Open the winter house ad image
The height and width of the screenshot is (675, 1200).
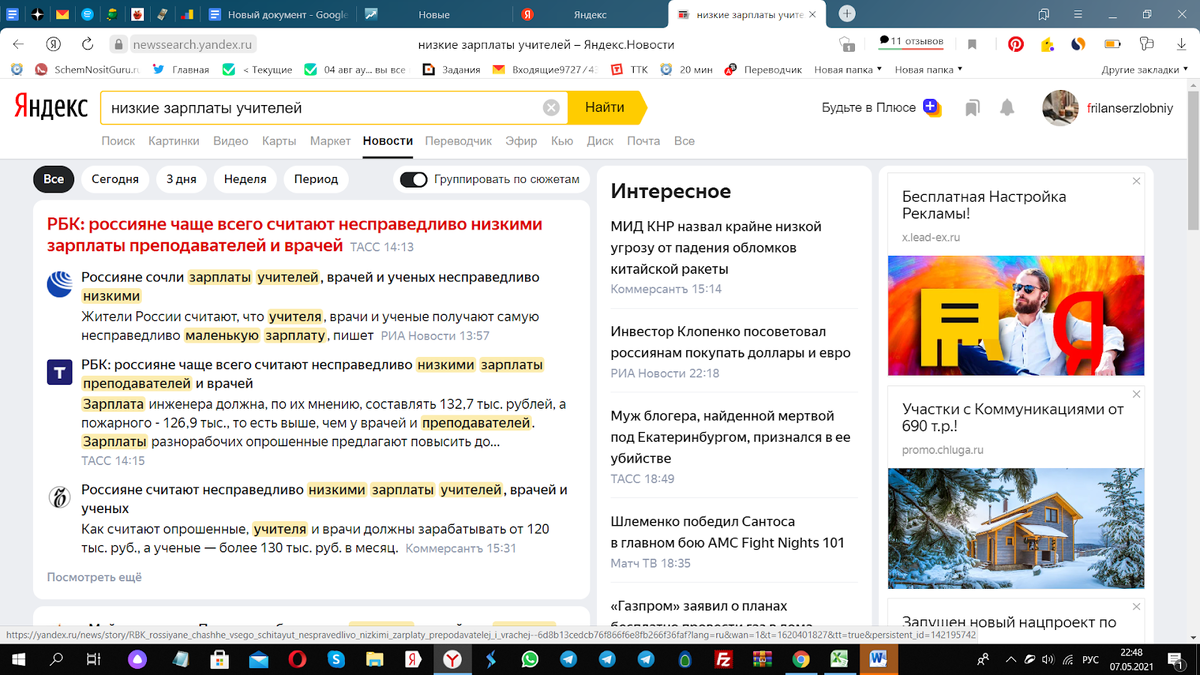click(1015, 529)
